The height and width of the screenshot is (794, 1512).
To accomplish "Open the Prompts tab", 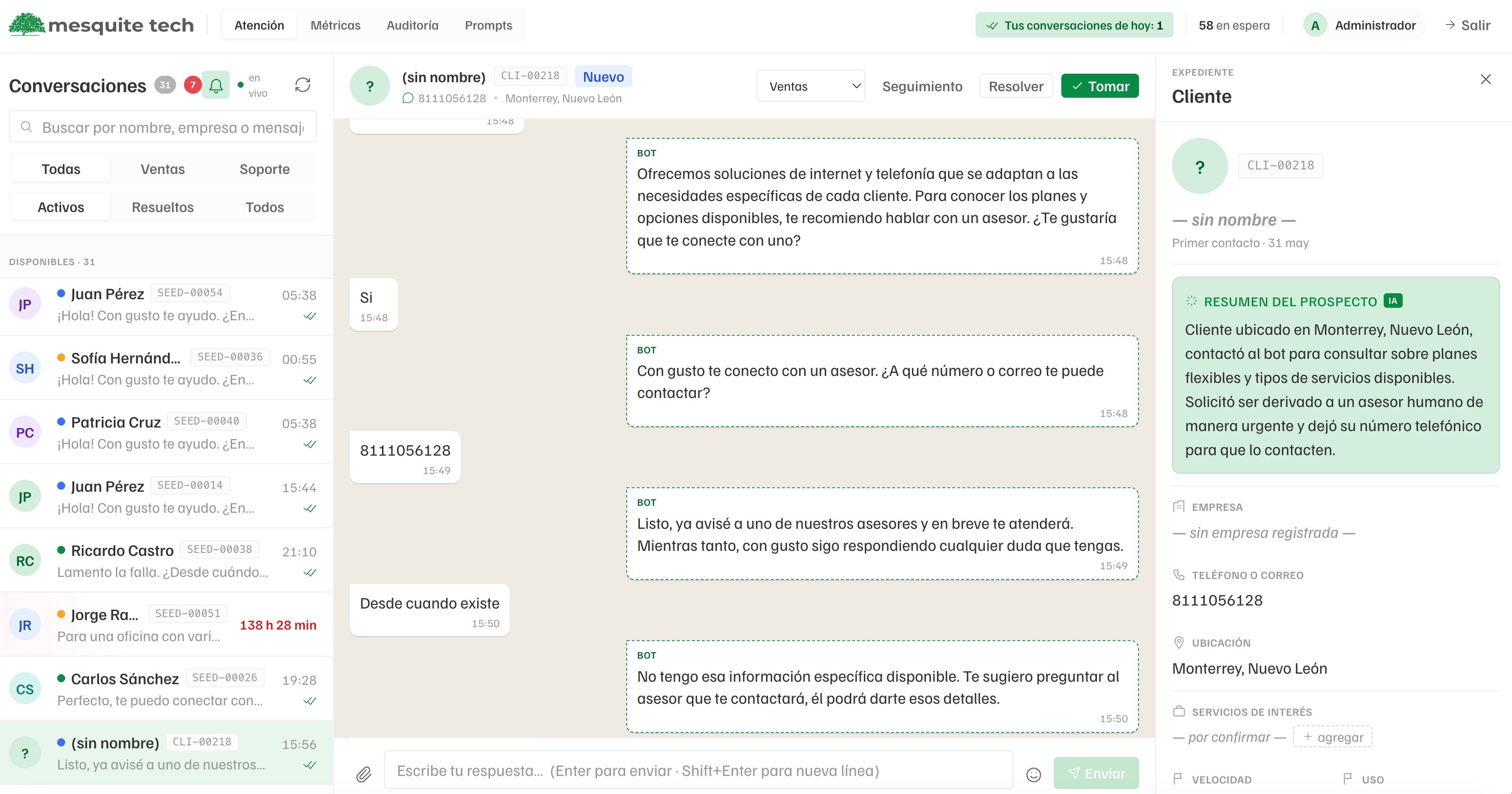I will (488, 25).
